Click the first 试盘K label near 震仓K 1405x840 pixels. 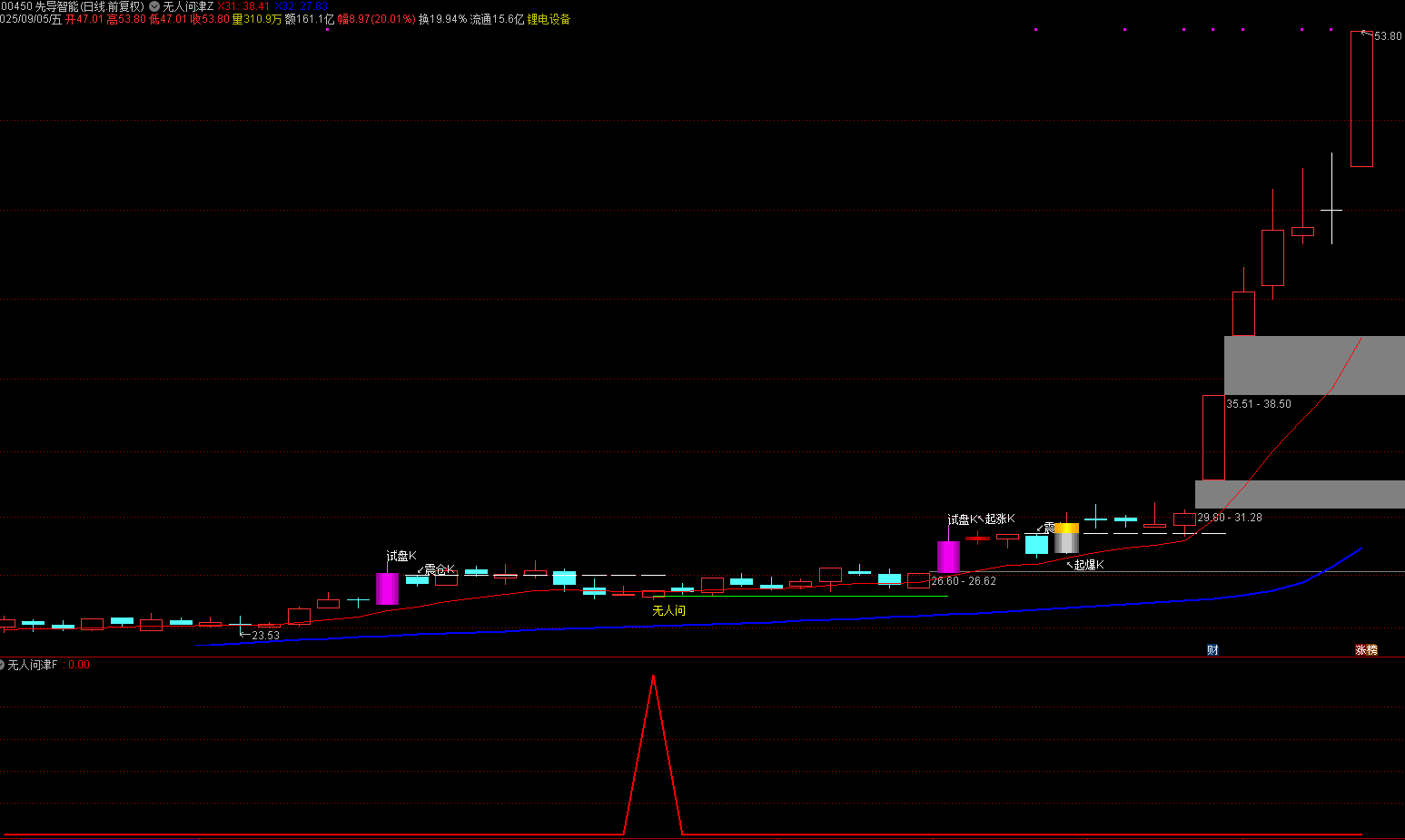[x=401, y=556]
